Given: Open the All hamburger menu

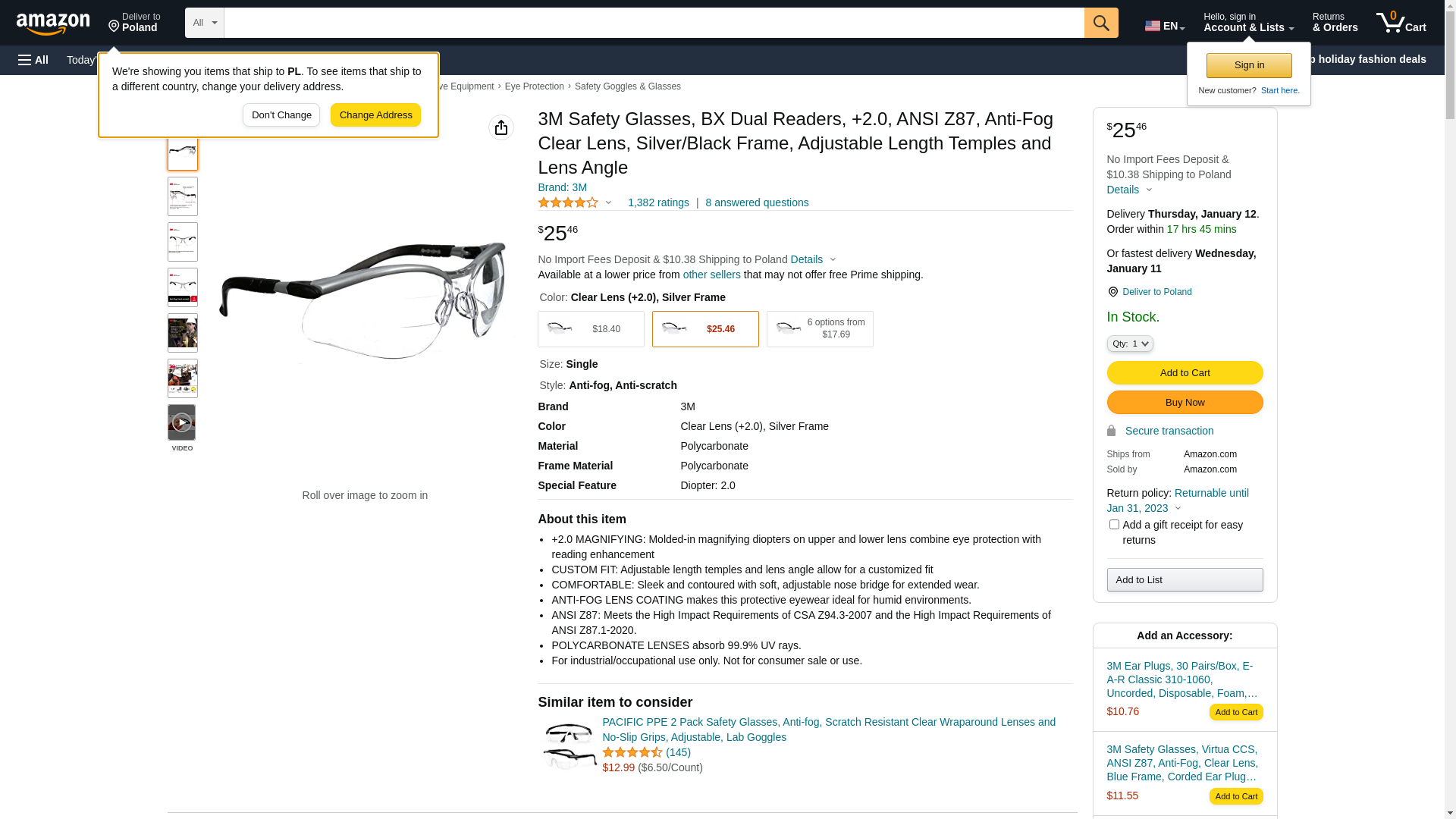Looking at the screenshot, I should coord(33,60).
